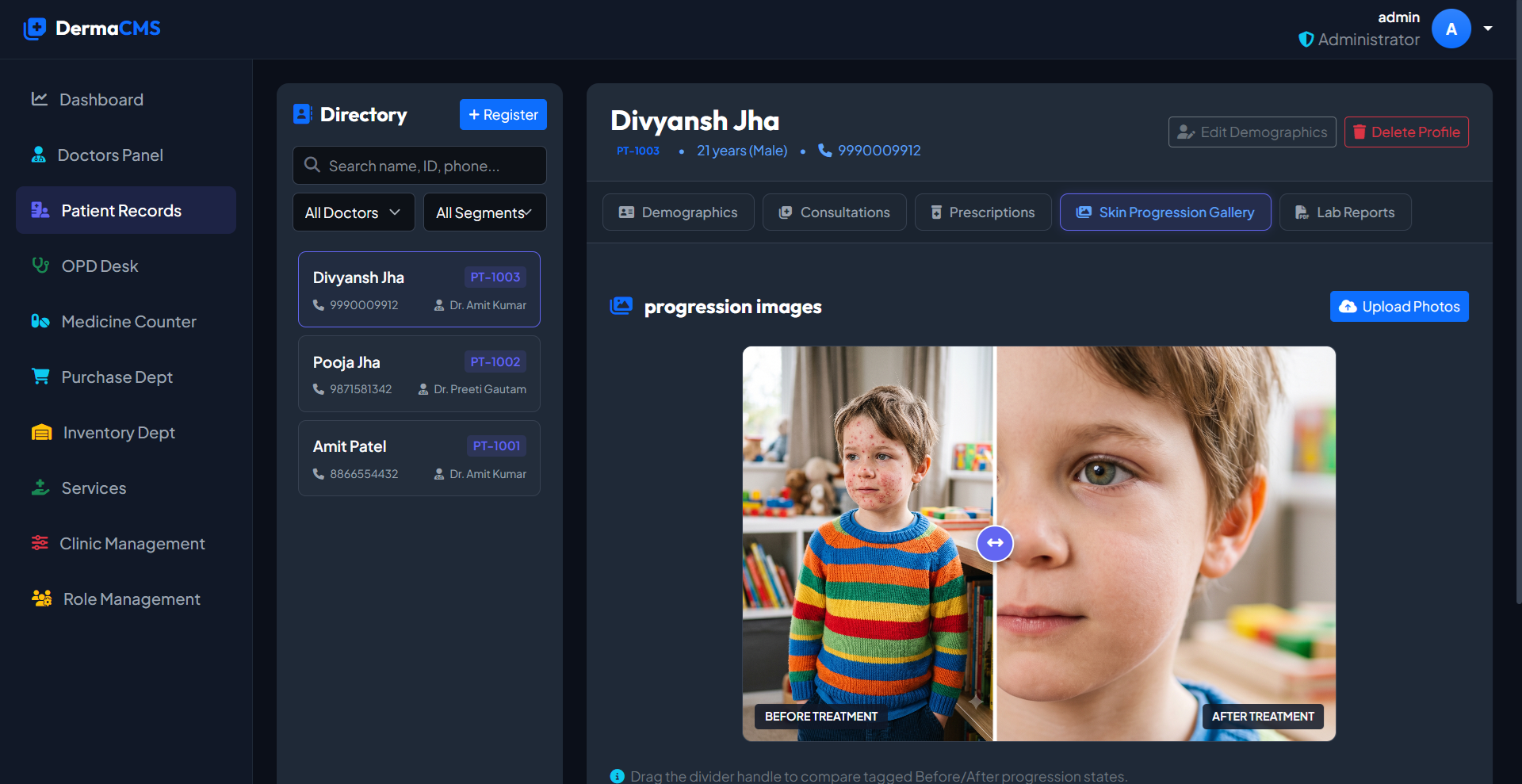Click the Doctors Panel doctor icon
1522x784 pixels.
38,155
